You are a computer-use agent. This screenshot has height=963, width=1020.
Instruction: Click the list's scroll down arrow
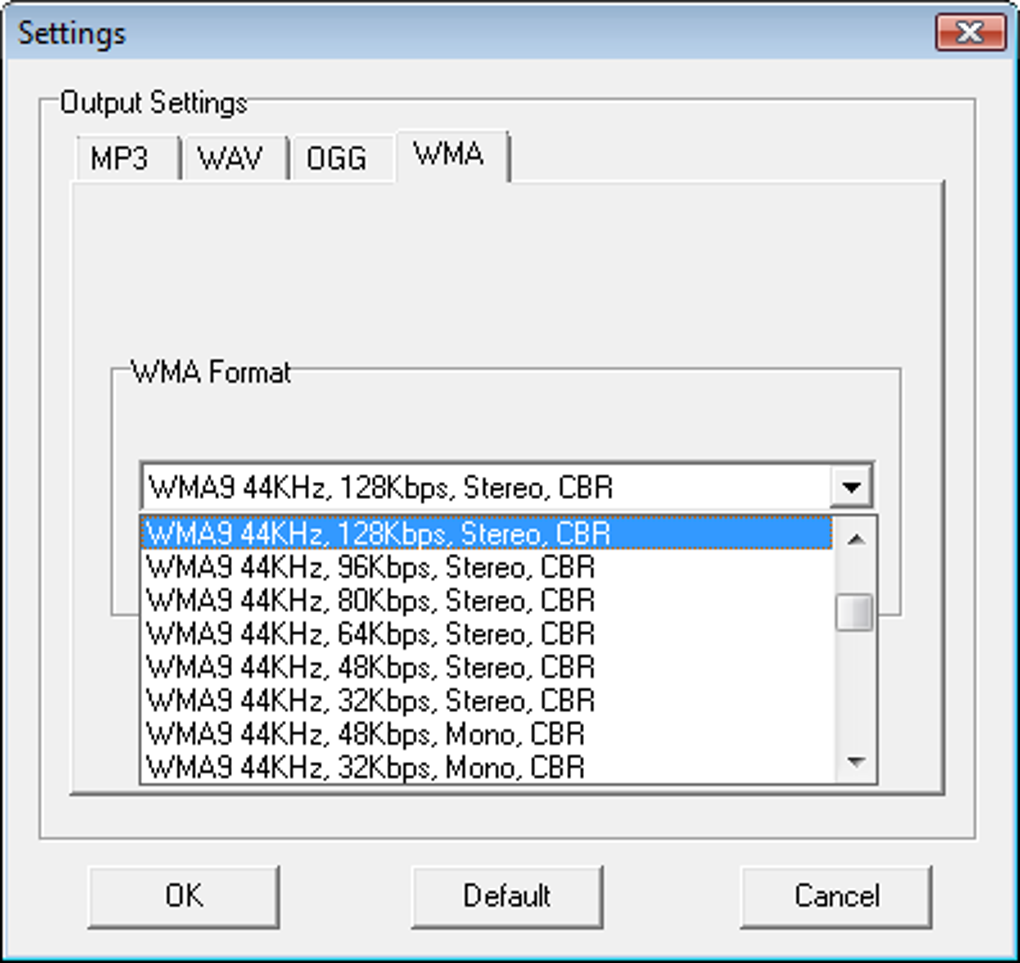point(855,763)
